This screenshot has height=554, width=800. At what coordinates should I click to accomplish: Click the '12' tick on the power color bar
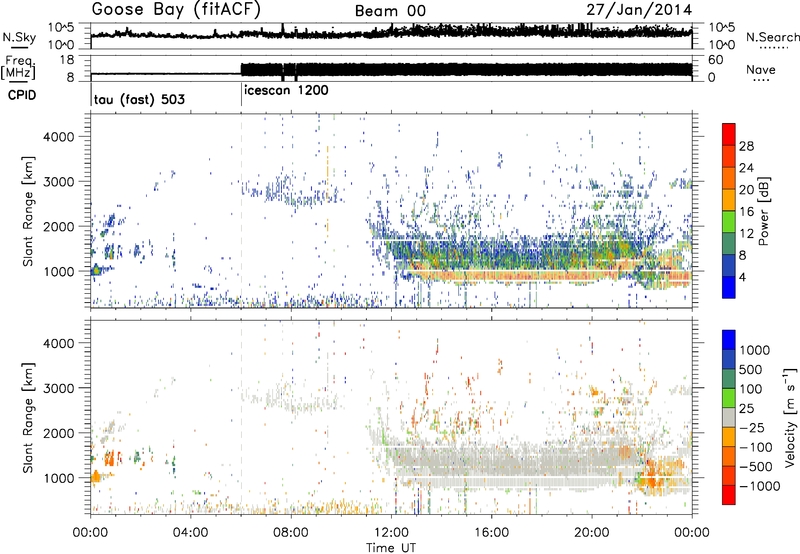[746, 234]
